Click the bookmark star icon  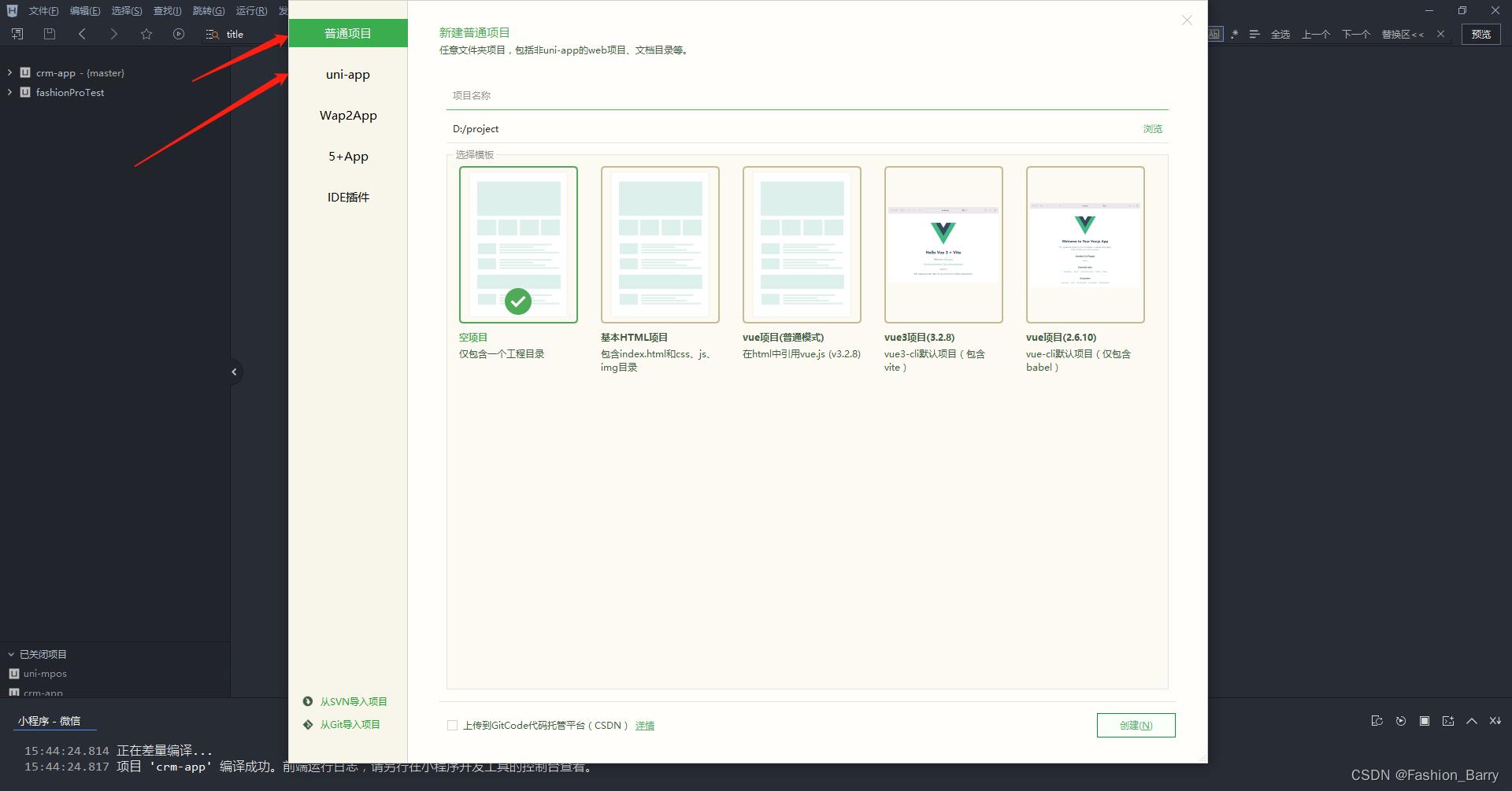click(x=146, y=34)
